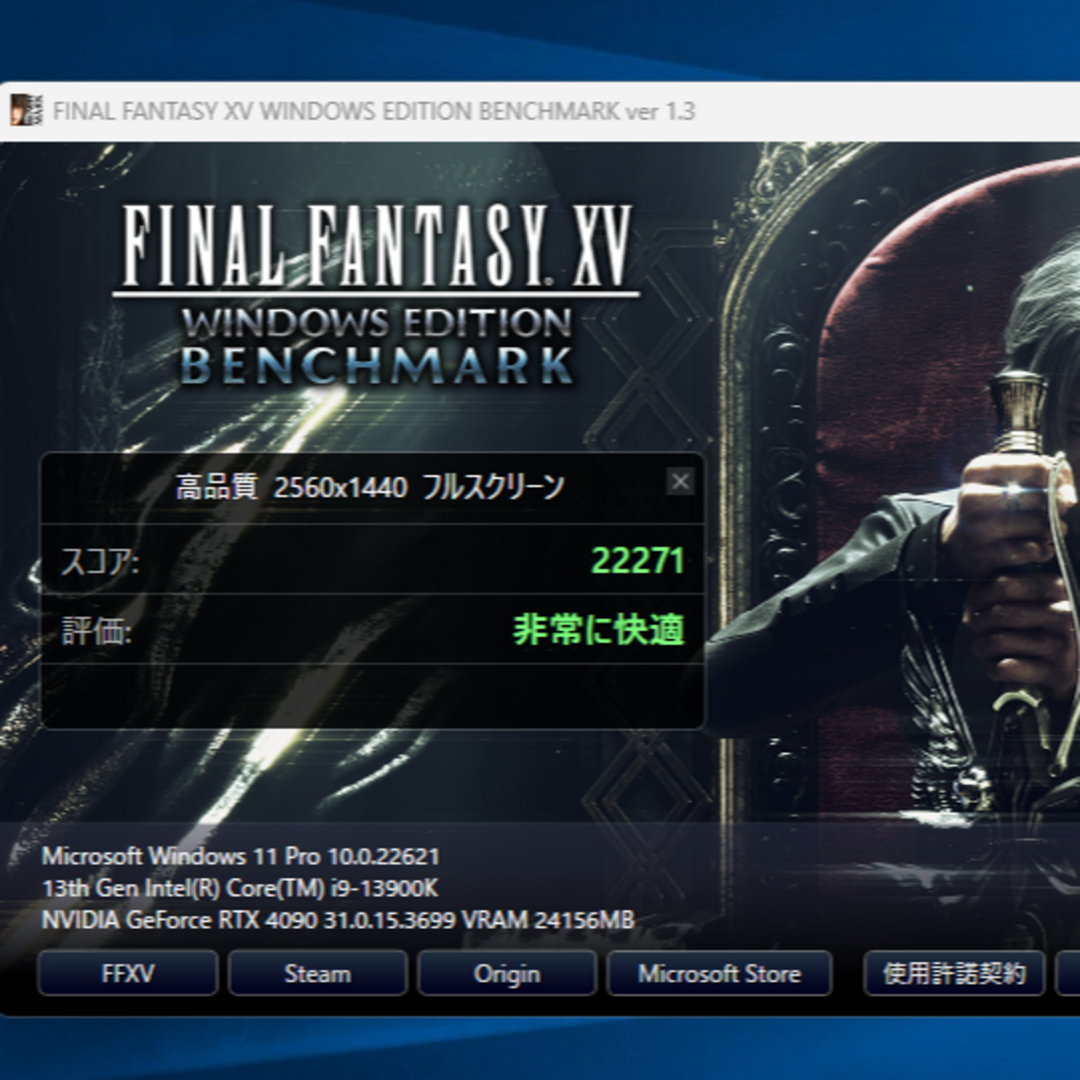Open the Steam store button
This screenshot has width=1080, height=1080.
pos(318,973)
